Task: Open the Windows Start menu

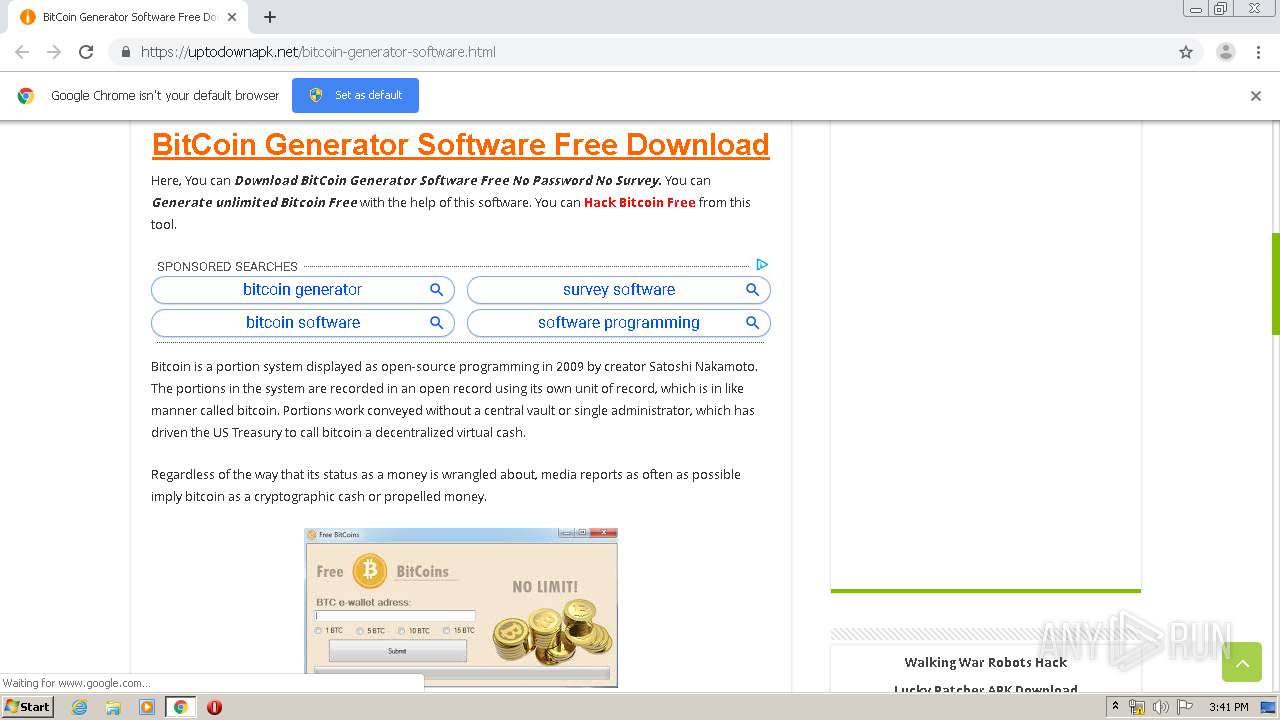Action: click(x=28, y=706)
